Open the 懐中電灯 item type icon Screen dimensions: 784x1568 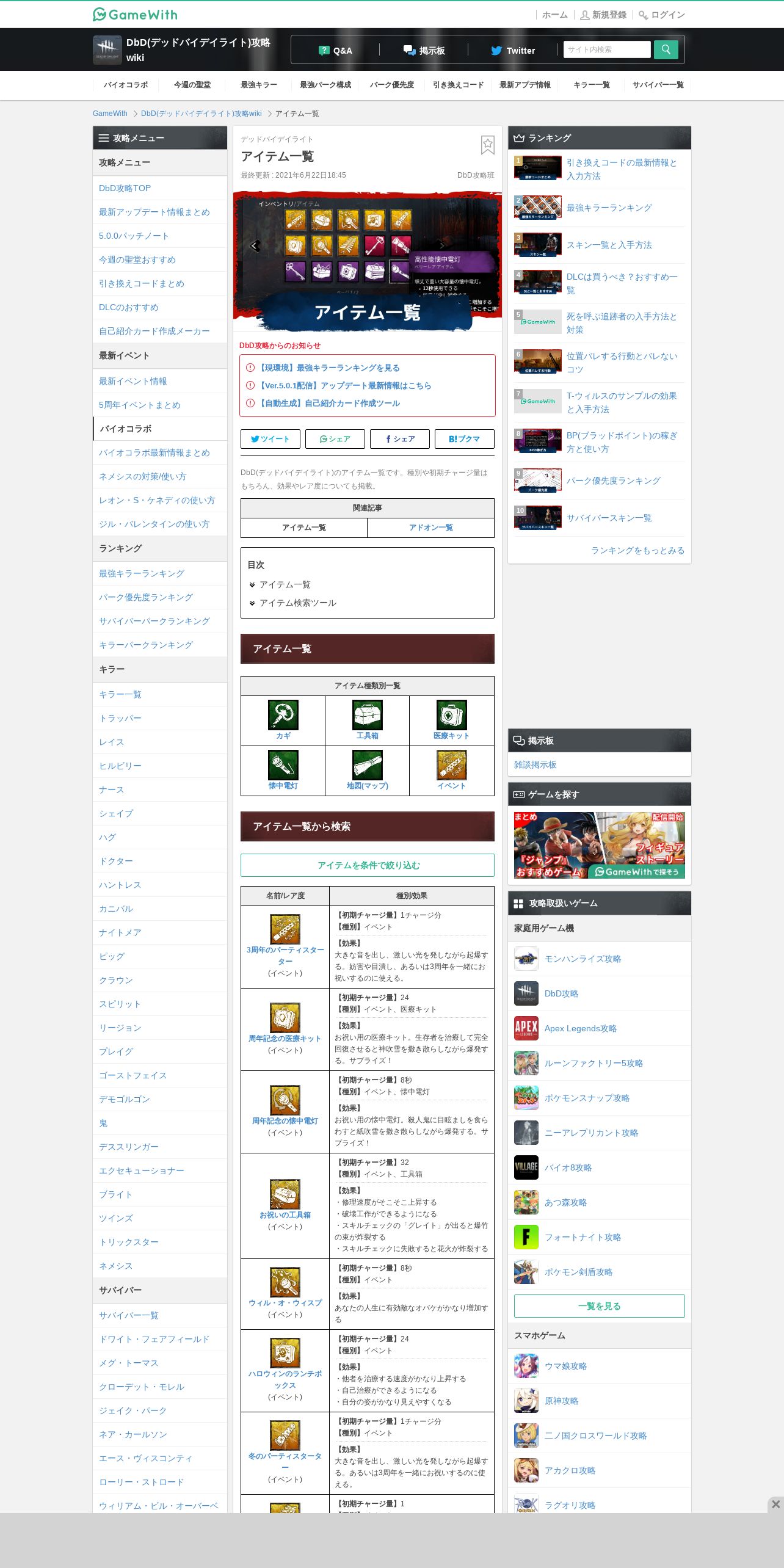point(283,765)
